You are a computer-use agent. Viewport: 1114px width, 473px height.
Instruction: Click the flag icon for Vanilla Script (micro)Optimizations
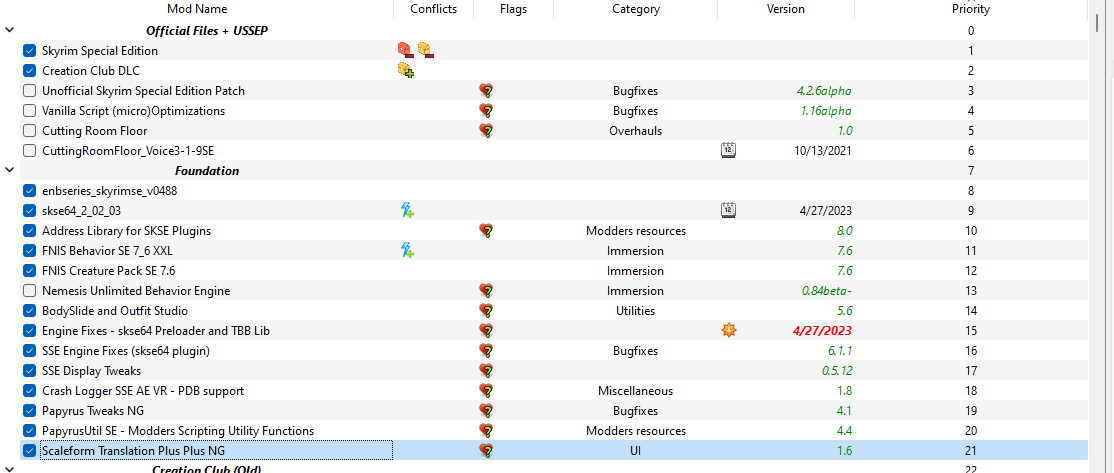tap(486, 111)
